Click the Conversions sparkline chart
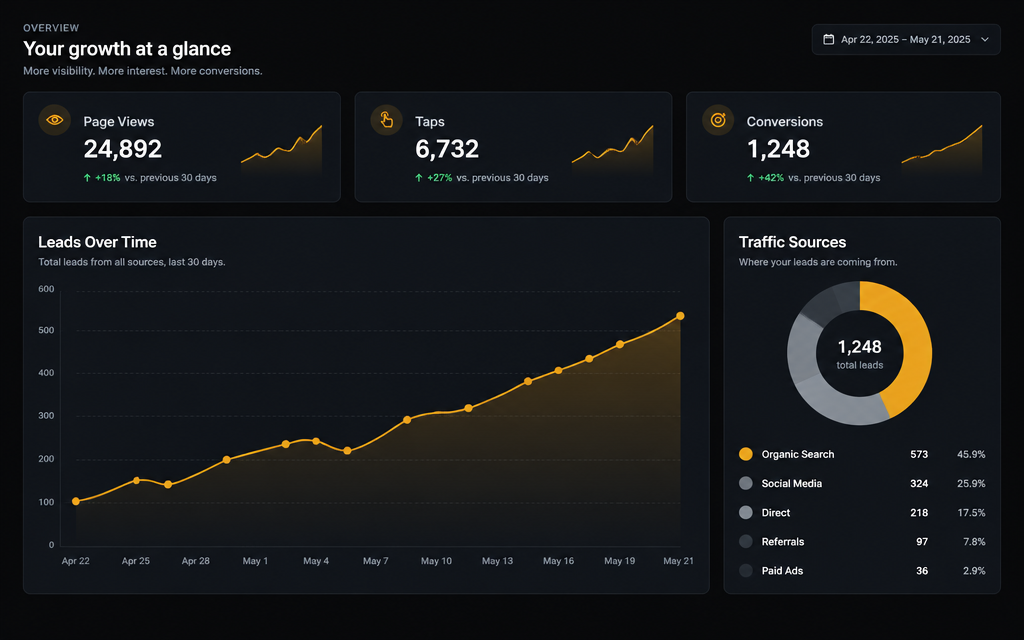 point(942,149)
